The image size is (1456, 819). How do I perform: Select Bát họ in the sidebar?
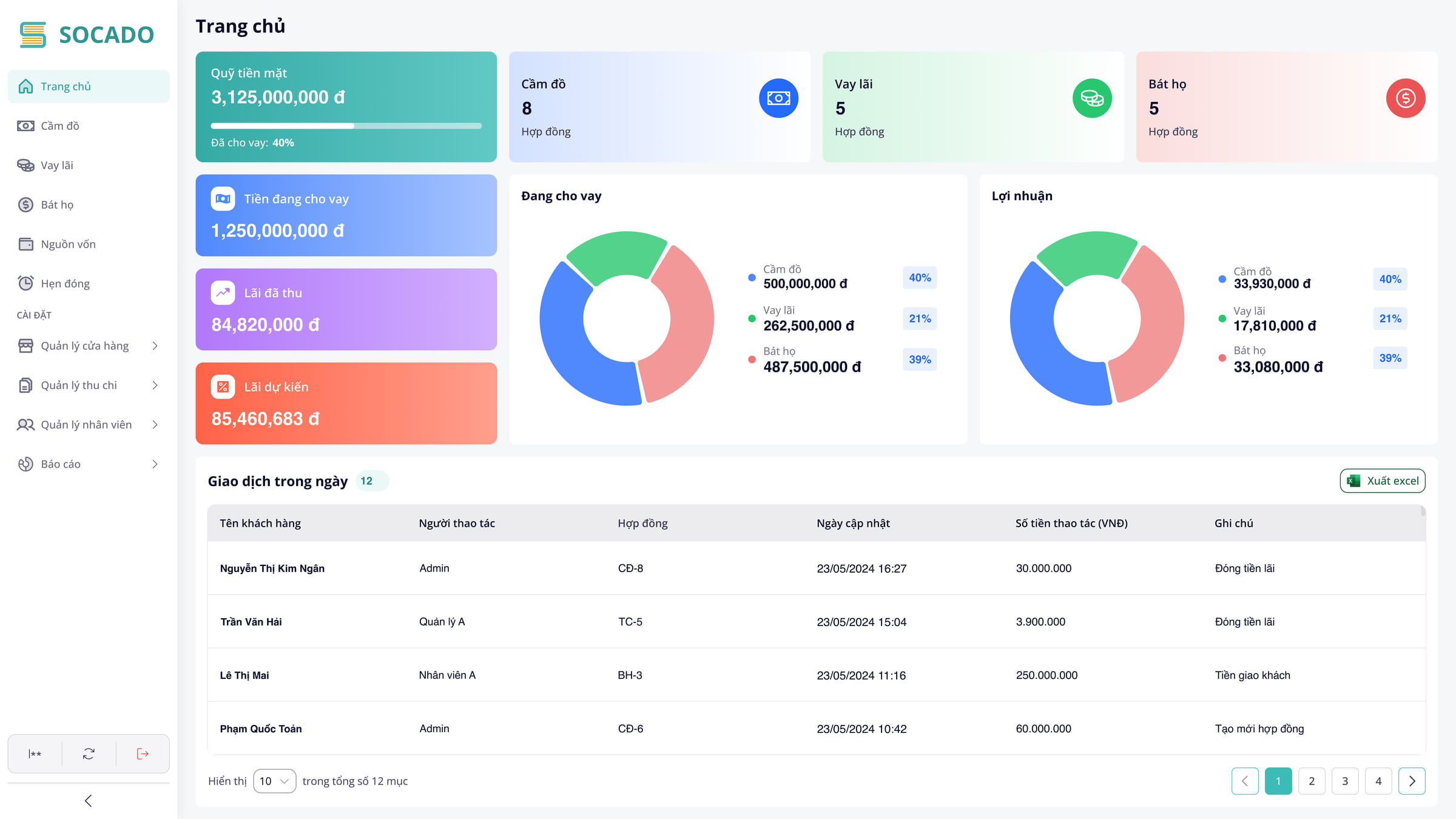[89, 204]
